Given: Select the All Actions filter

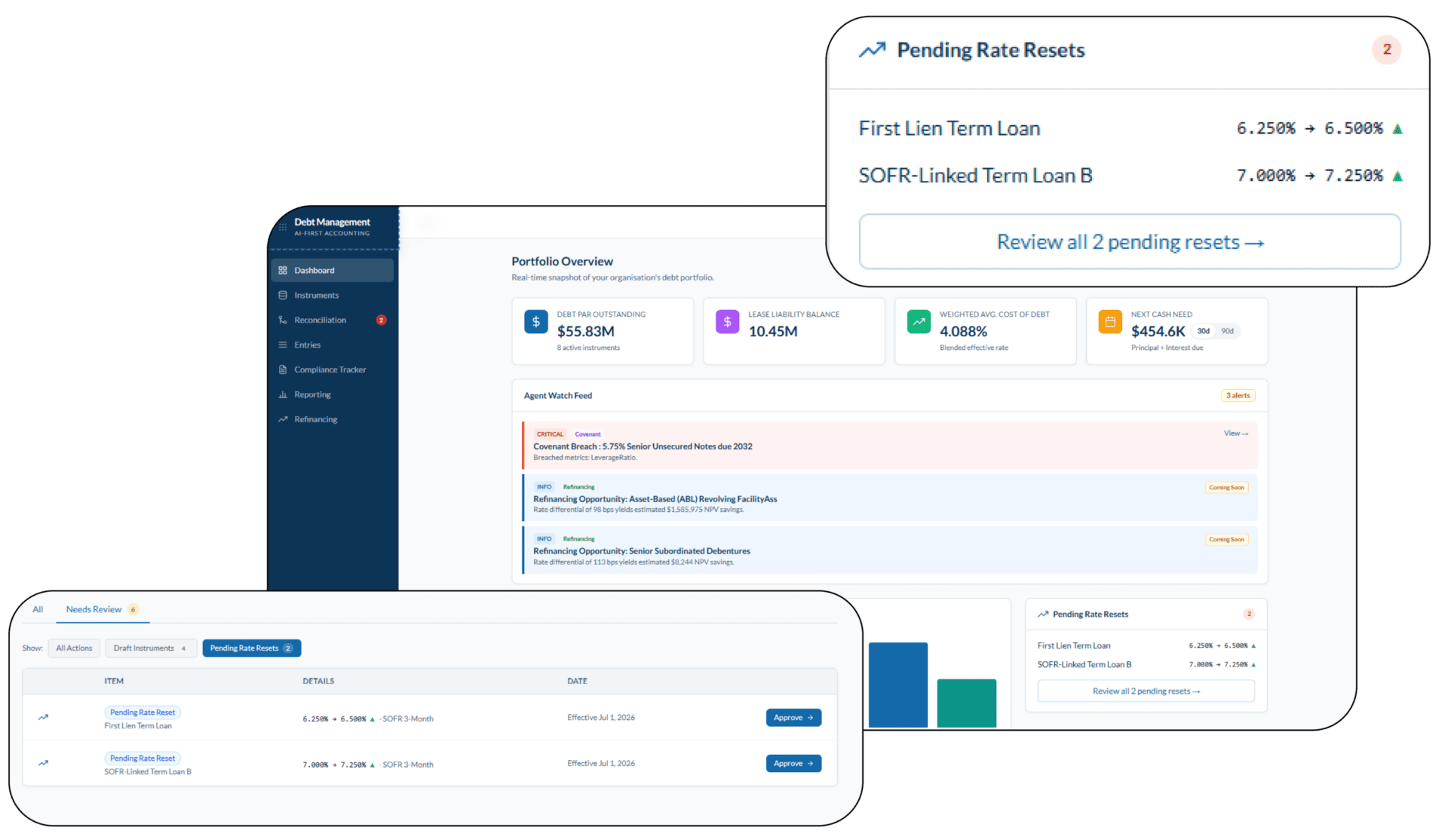Looking at the screenshot, I should (74, 648).
